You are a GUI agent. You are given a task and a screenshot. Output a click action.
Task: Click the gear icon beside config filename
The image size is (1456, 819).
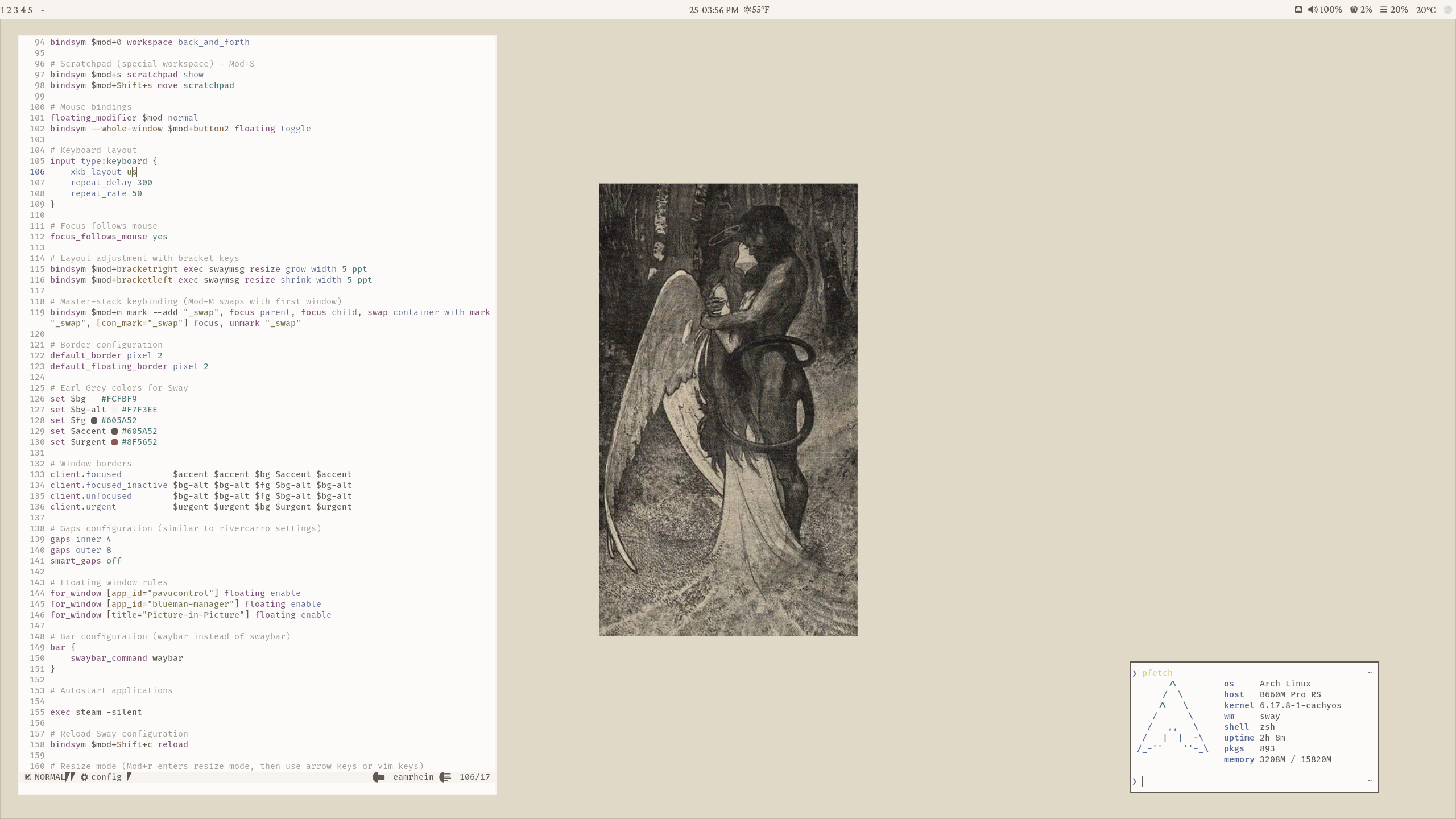[x=84, y=777]
